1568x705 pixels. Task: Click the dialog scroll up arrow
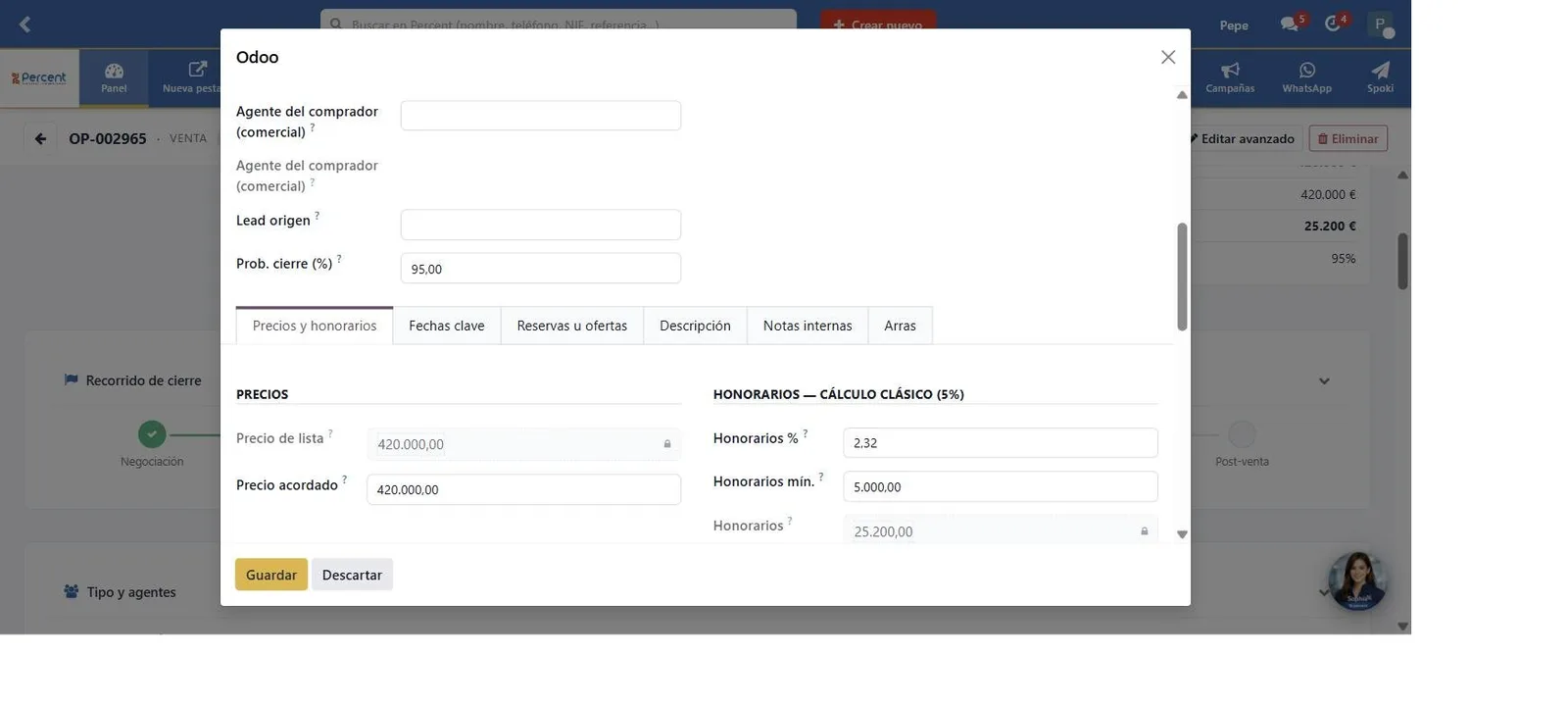(1182, 95)
